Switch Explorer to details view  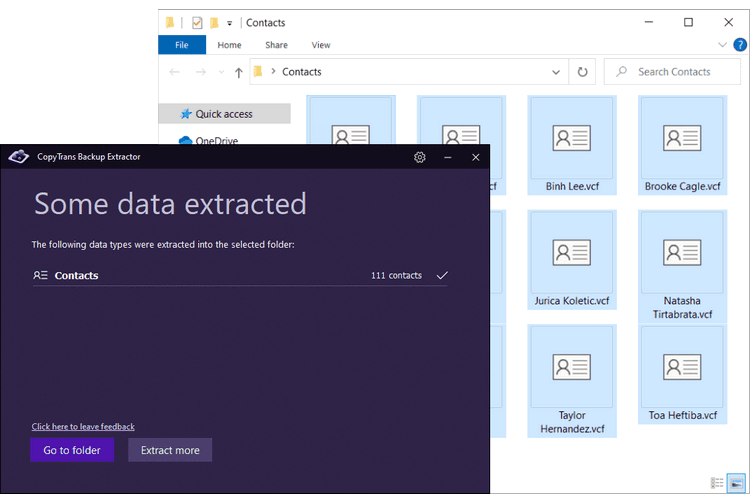point(717,483)
